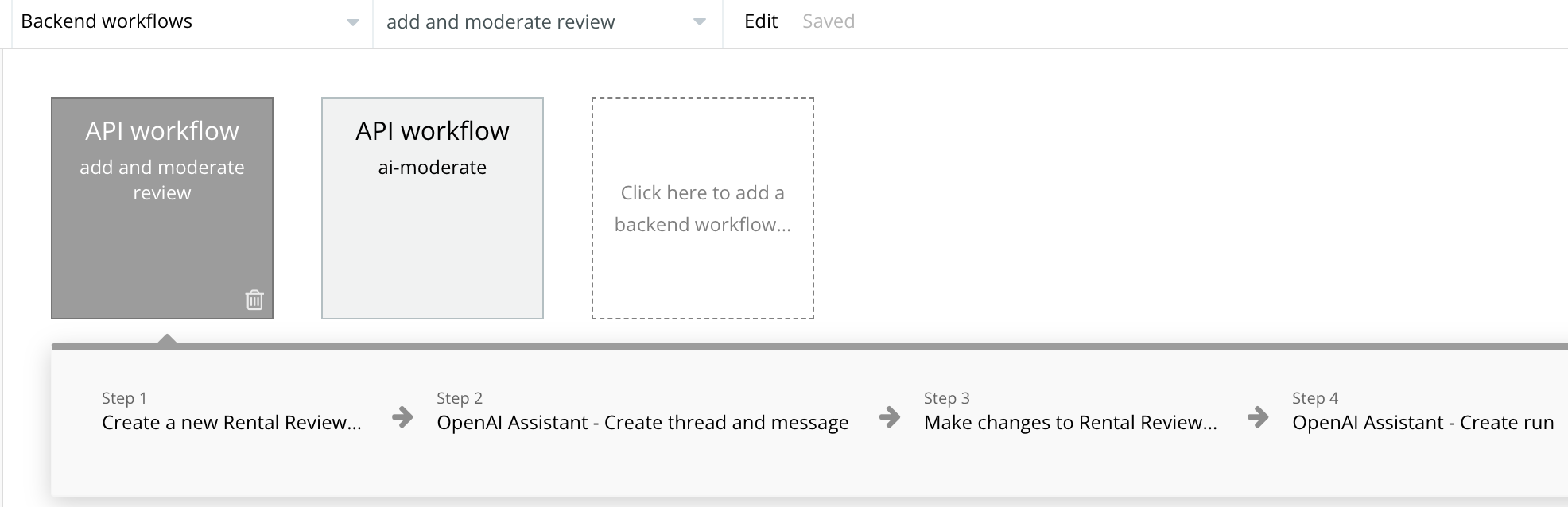Image resolution: width=1568 pixels, height=507 pixels.
Task: Delete the add and moderate review workflow
Action: (x=254, y=300)
